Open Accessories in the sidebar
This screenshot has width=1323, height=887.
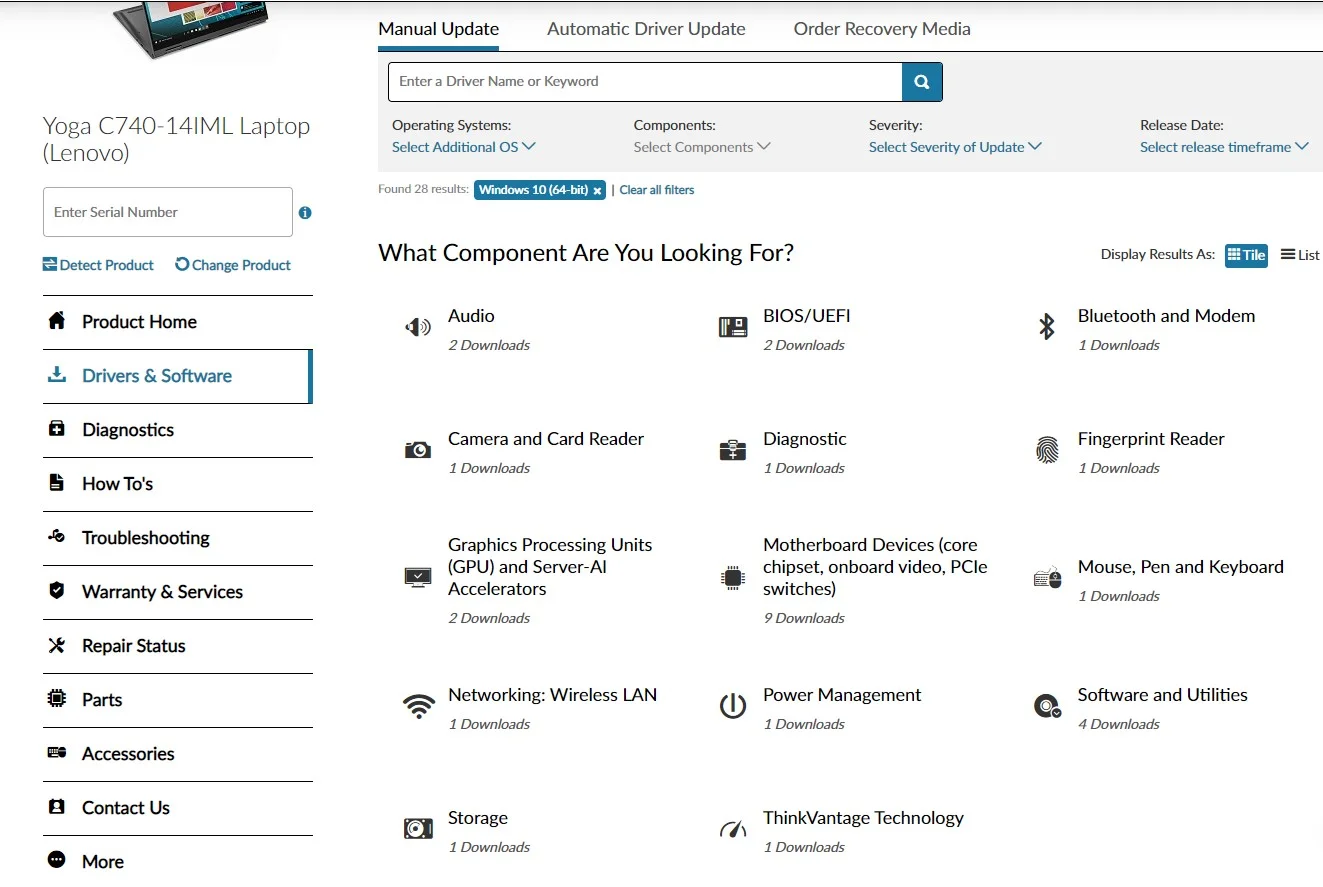click(178, 754)
